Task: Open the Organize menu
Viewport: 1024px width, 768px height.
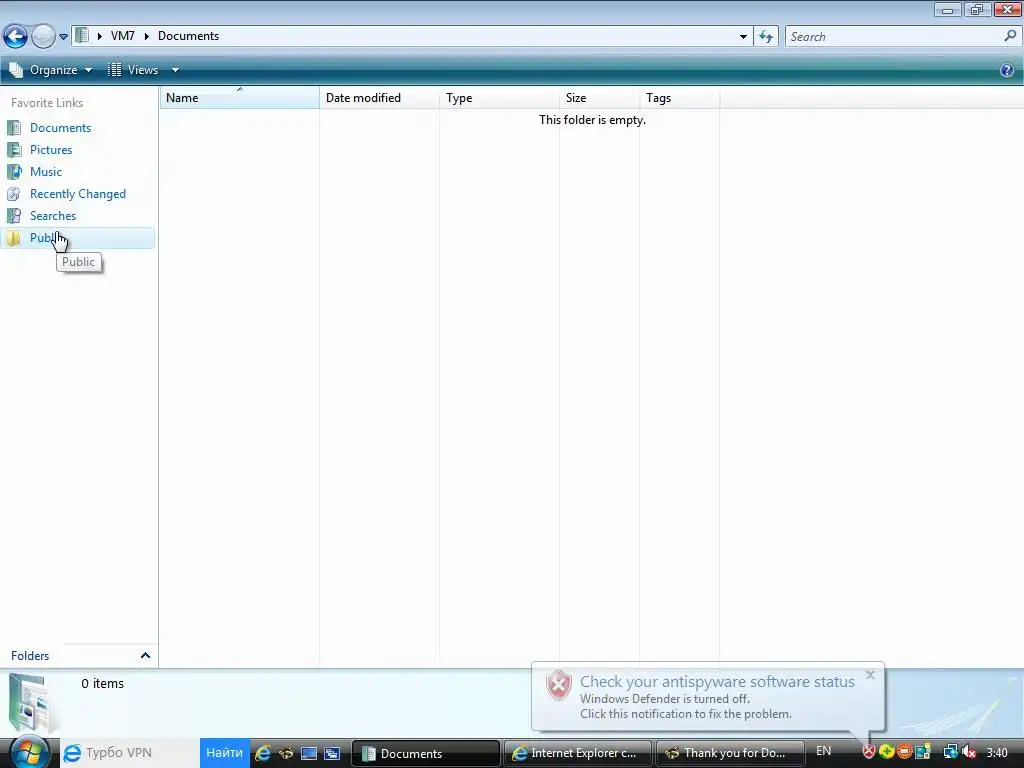Action: pyautogui.click(x=51, y=70)
